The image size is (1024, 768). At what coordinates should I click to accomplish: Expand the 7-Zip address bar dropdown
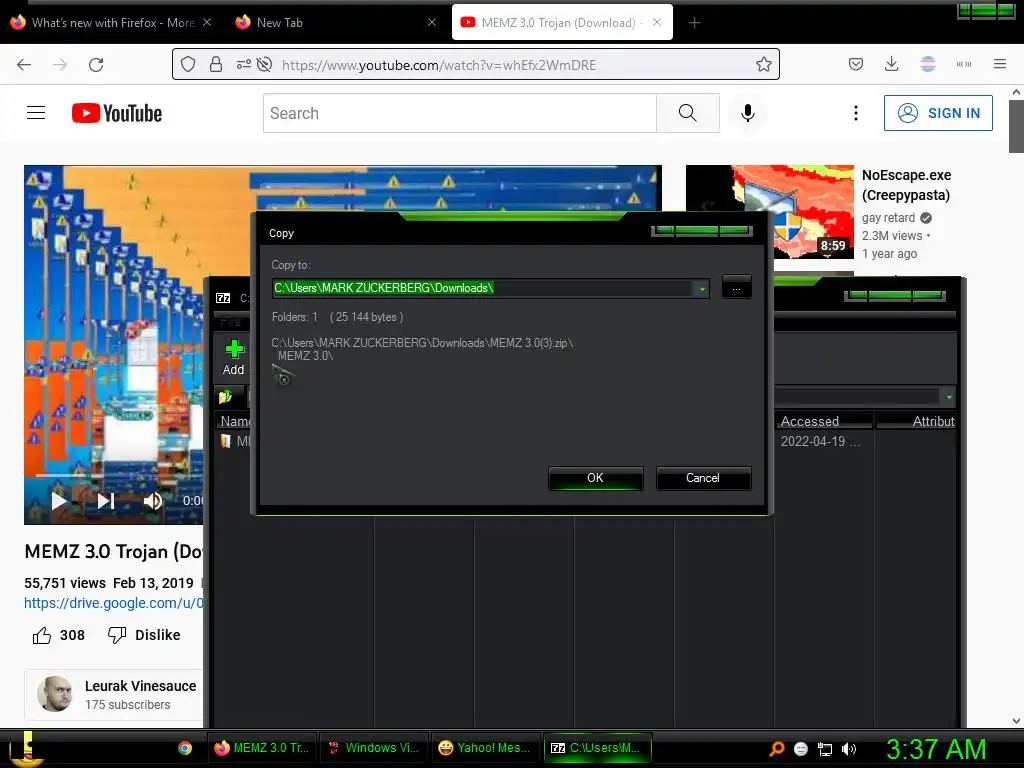948,396
